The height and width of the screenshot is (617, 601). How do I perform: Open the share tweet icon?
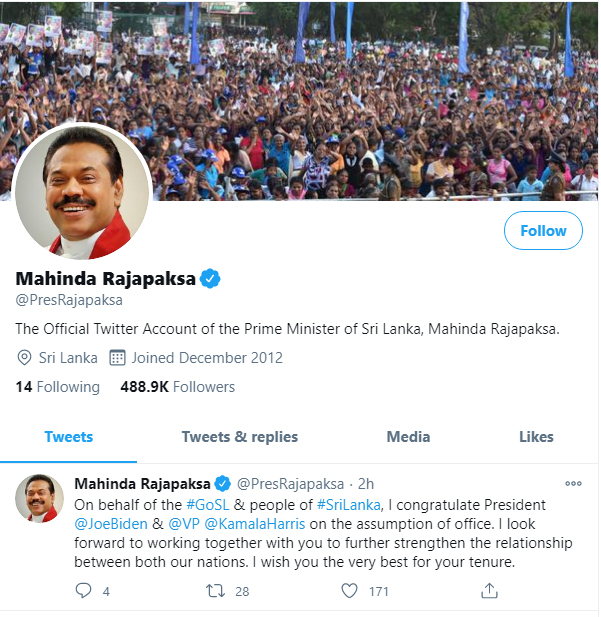pyautogui.click(x=489, y=591)
